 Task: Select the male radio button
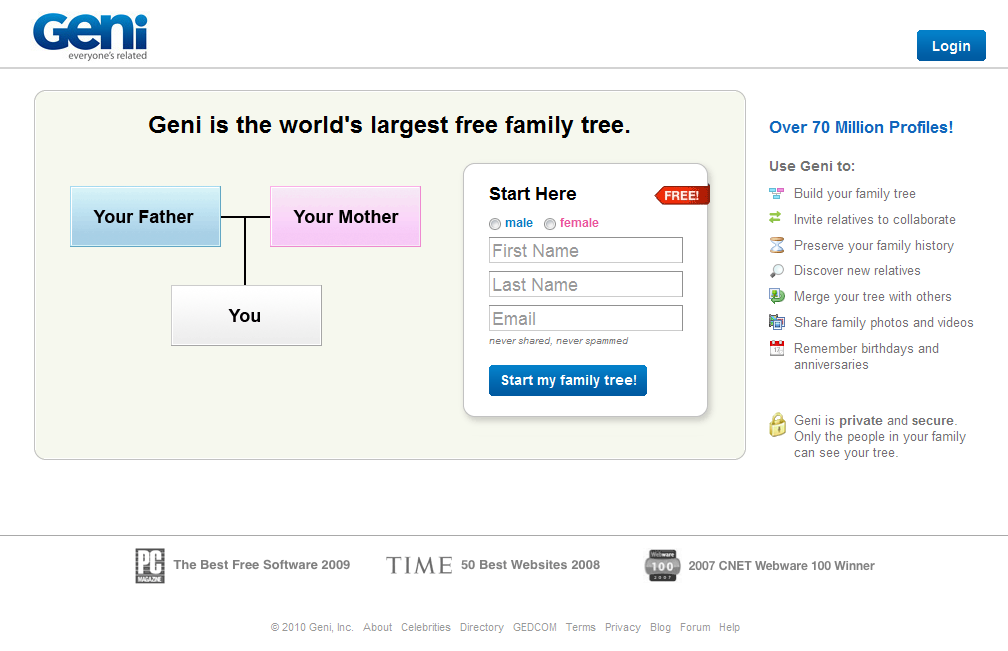coord(495,223)
